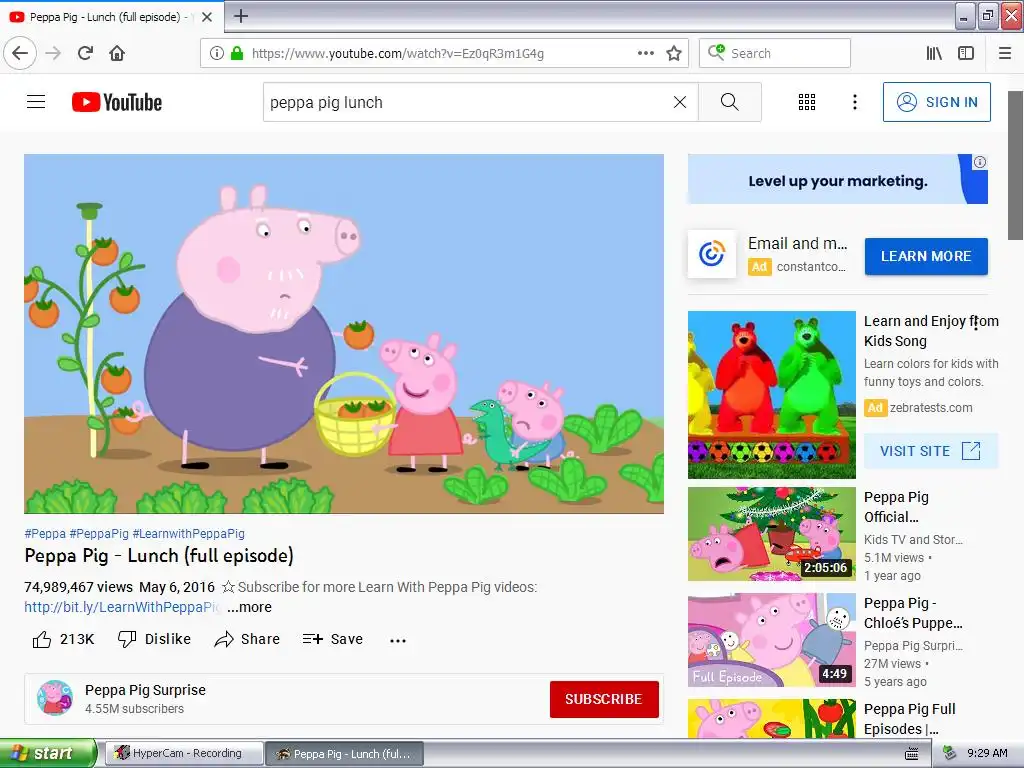
Task: Click the page vertical scrollbar thumb
Action: click(1016, 165)
